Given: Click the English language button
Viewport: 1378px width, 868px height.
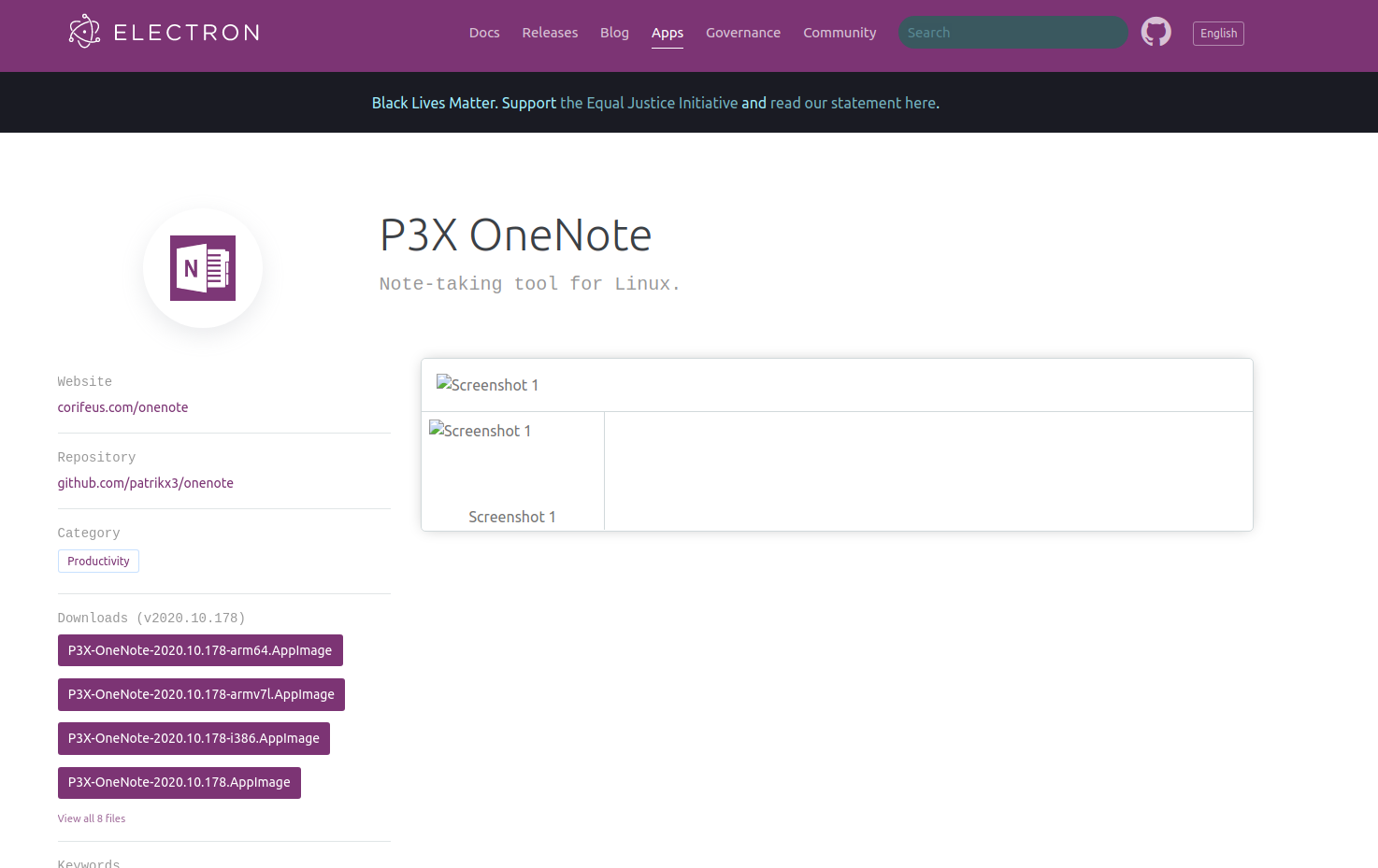Looking at the screenshot, I should coord(1218,33).
